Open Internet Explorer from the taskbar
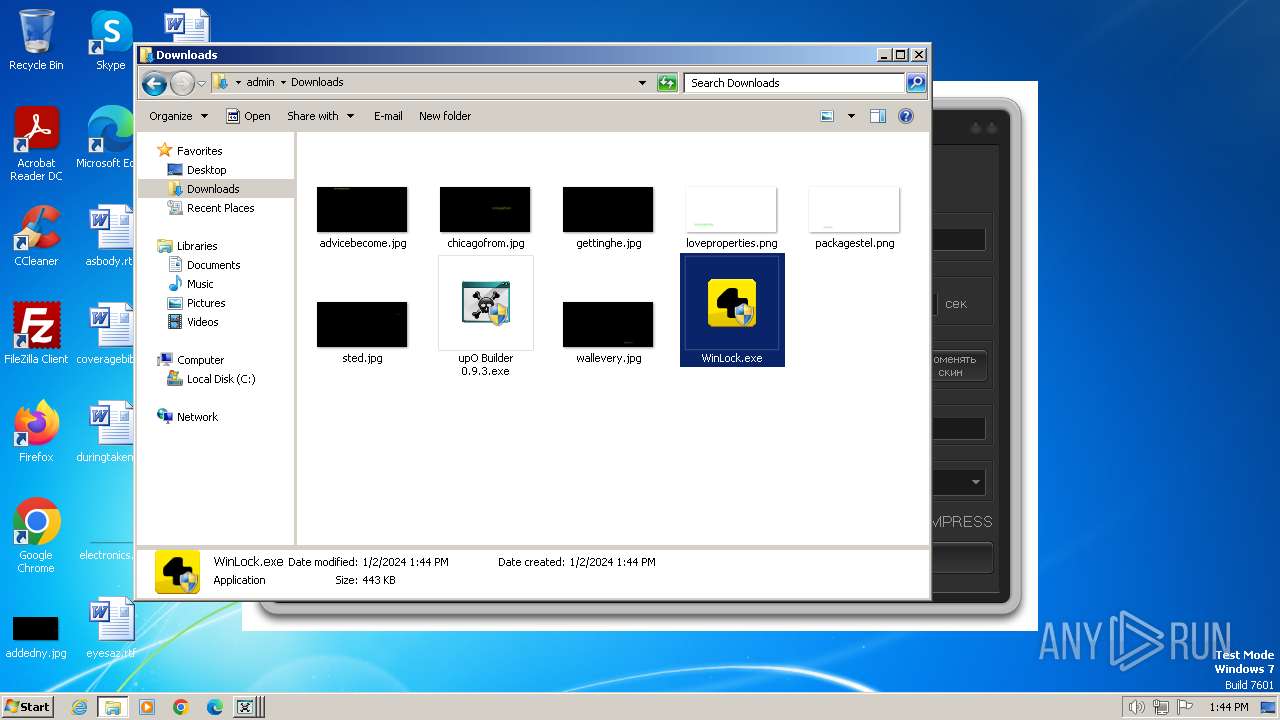 pyautogui.click(x=79, y=707)
